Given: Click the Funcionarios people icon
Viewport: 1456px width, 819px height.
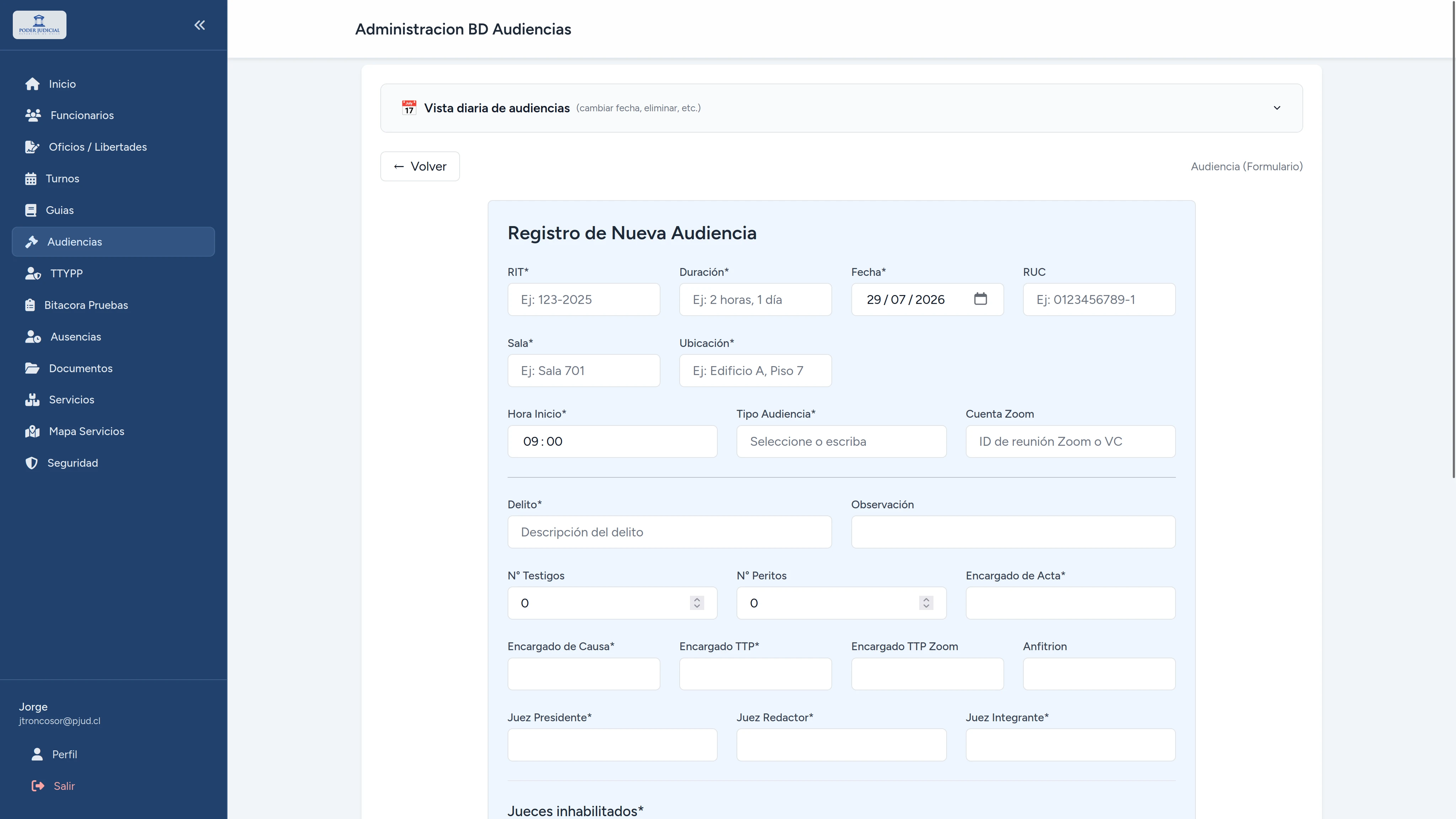Looking at the screenshot, I should (33, 115).
